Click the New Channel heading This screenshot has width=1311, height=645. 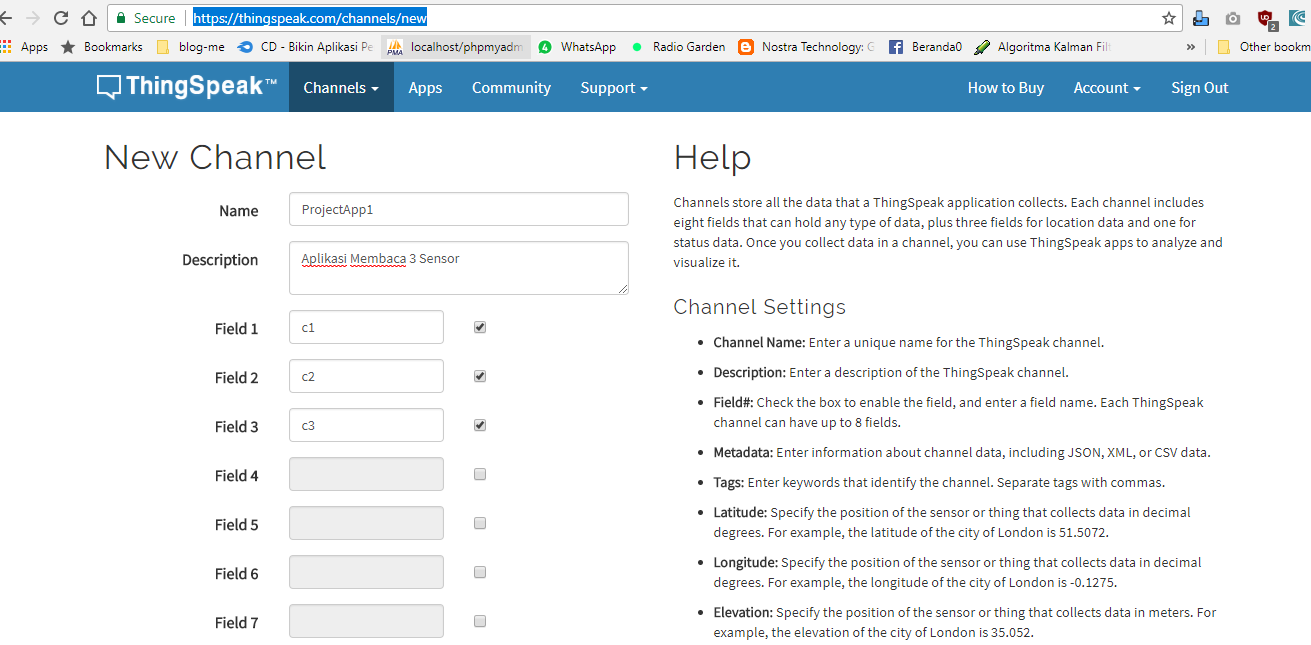click(x=215, y=157)
